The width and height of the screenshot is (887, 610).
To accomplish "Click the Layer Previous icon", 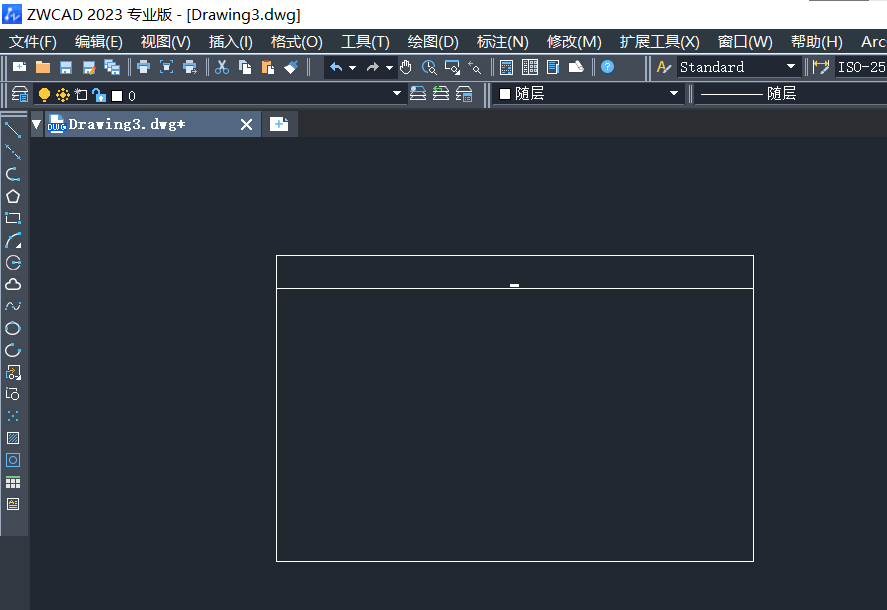I will coord(441,93).
